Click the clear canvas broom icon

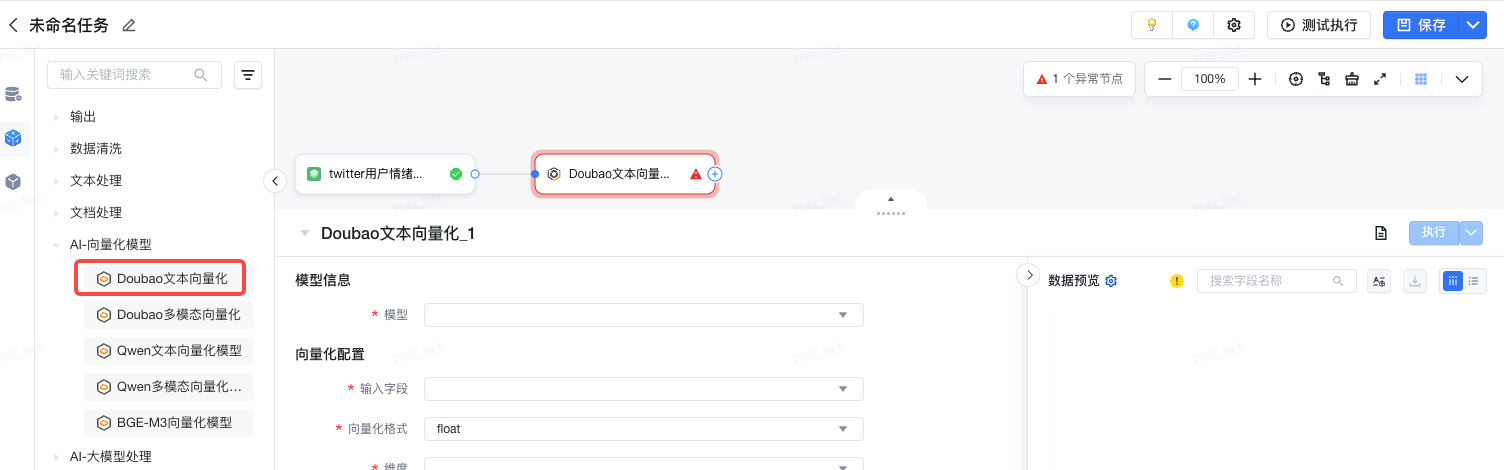1352,79
